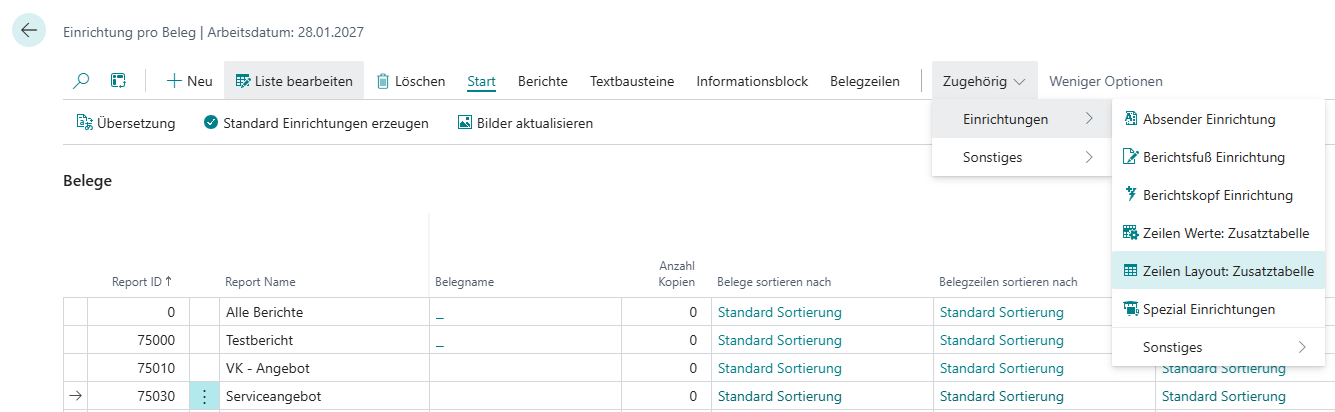Open Belege sortieren nach for Serviceangebot
This screenshot has width=1335, height=412.
click(780, 397)
